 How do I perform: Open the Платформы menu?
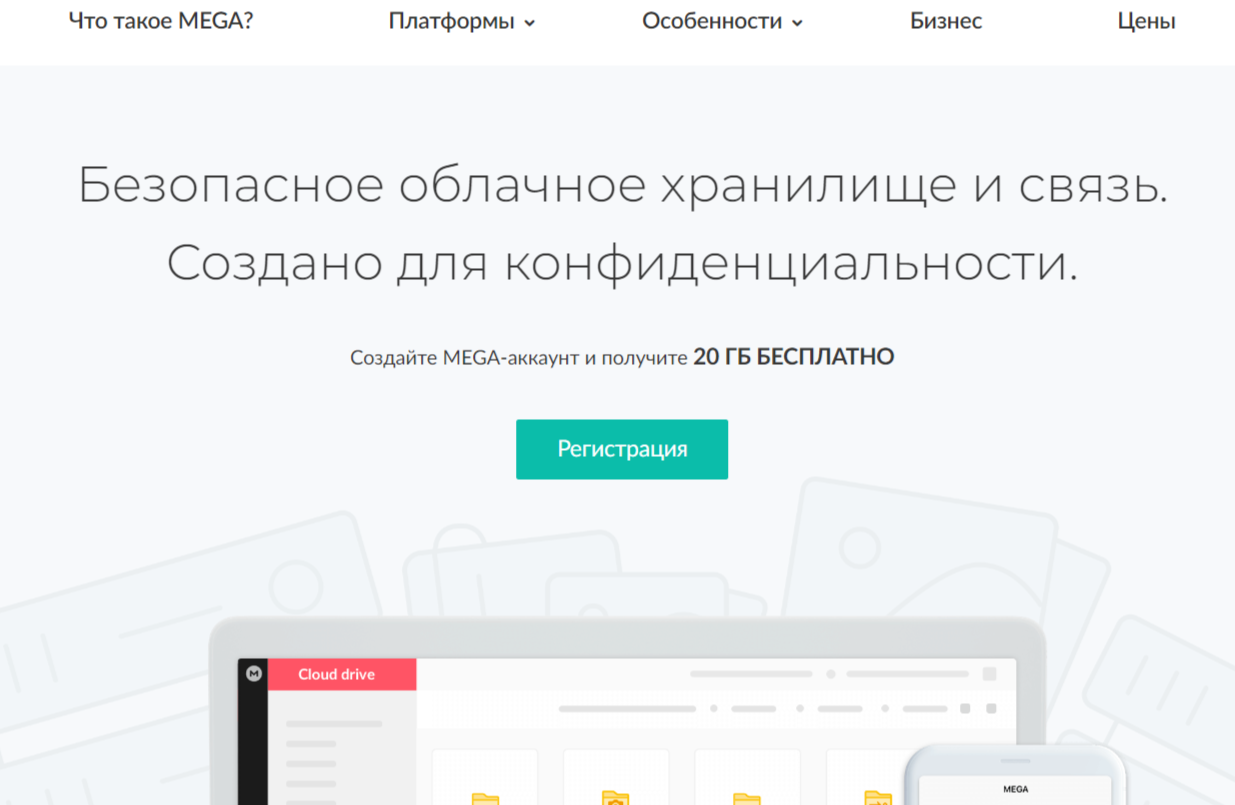point(462,21)
